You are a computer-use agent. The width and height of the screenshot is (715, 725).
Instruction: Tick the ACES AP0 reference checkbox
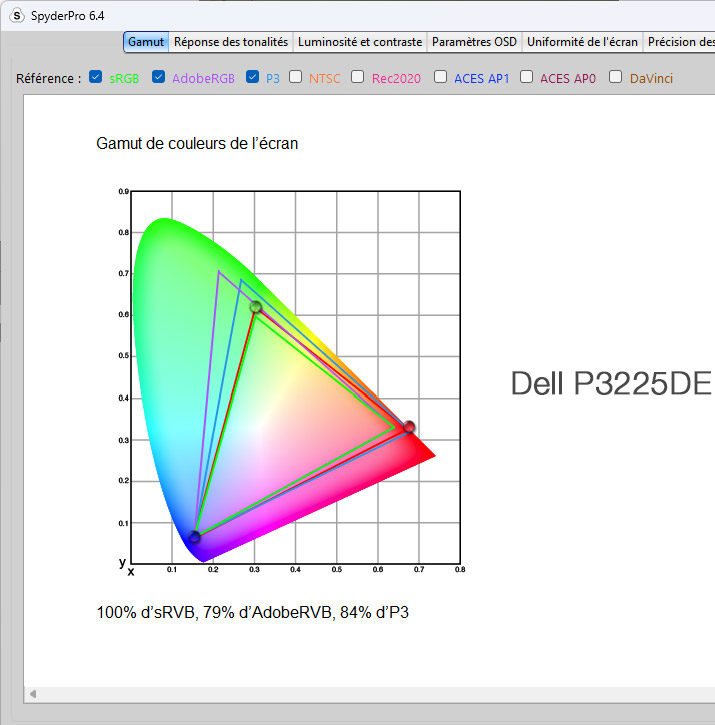pos(527,77)
